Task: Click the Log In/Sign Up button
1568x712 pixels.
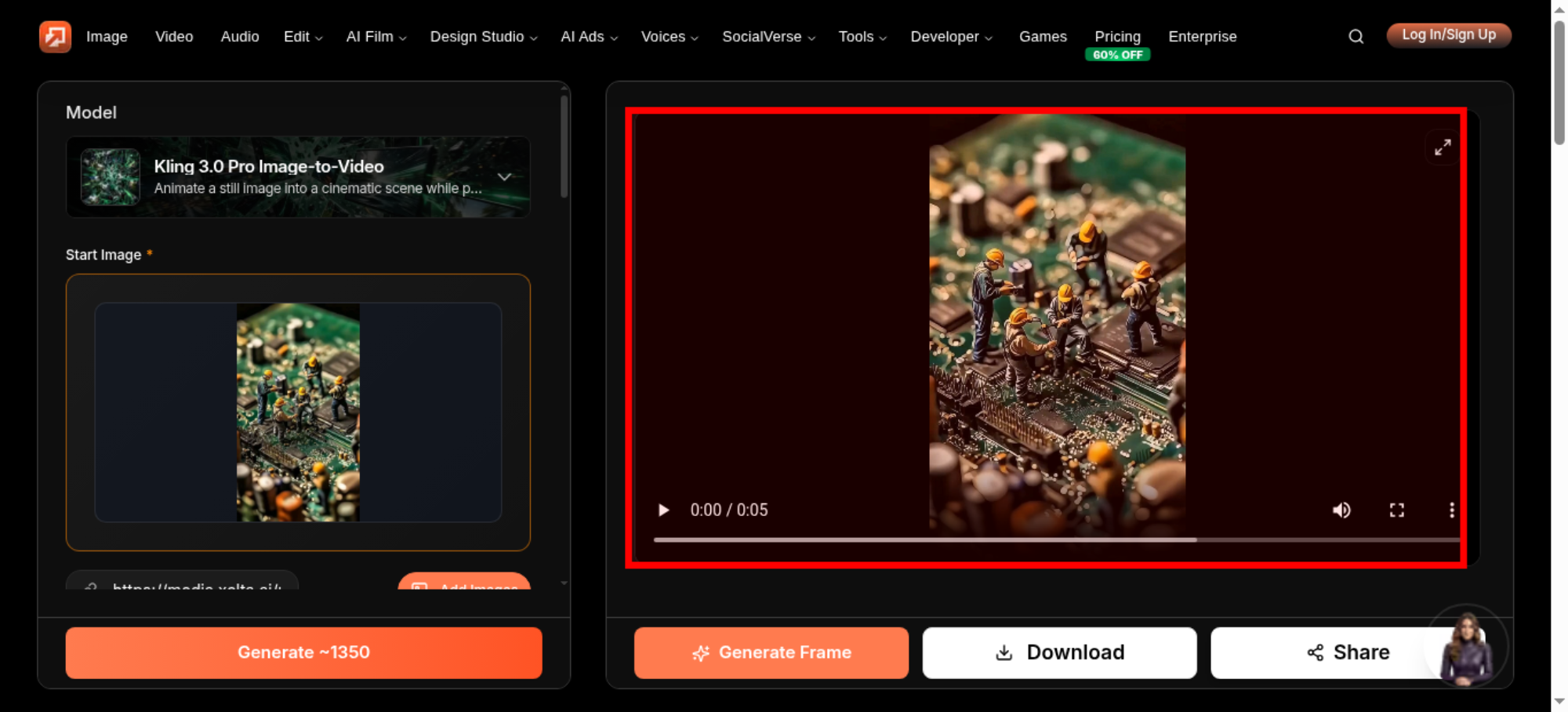Action: (x=1449, y=35)
